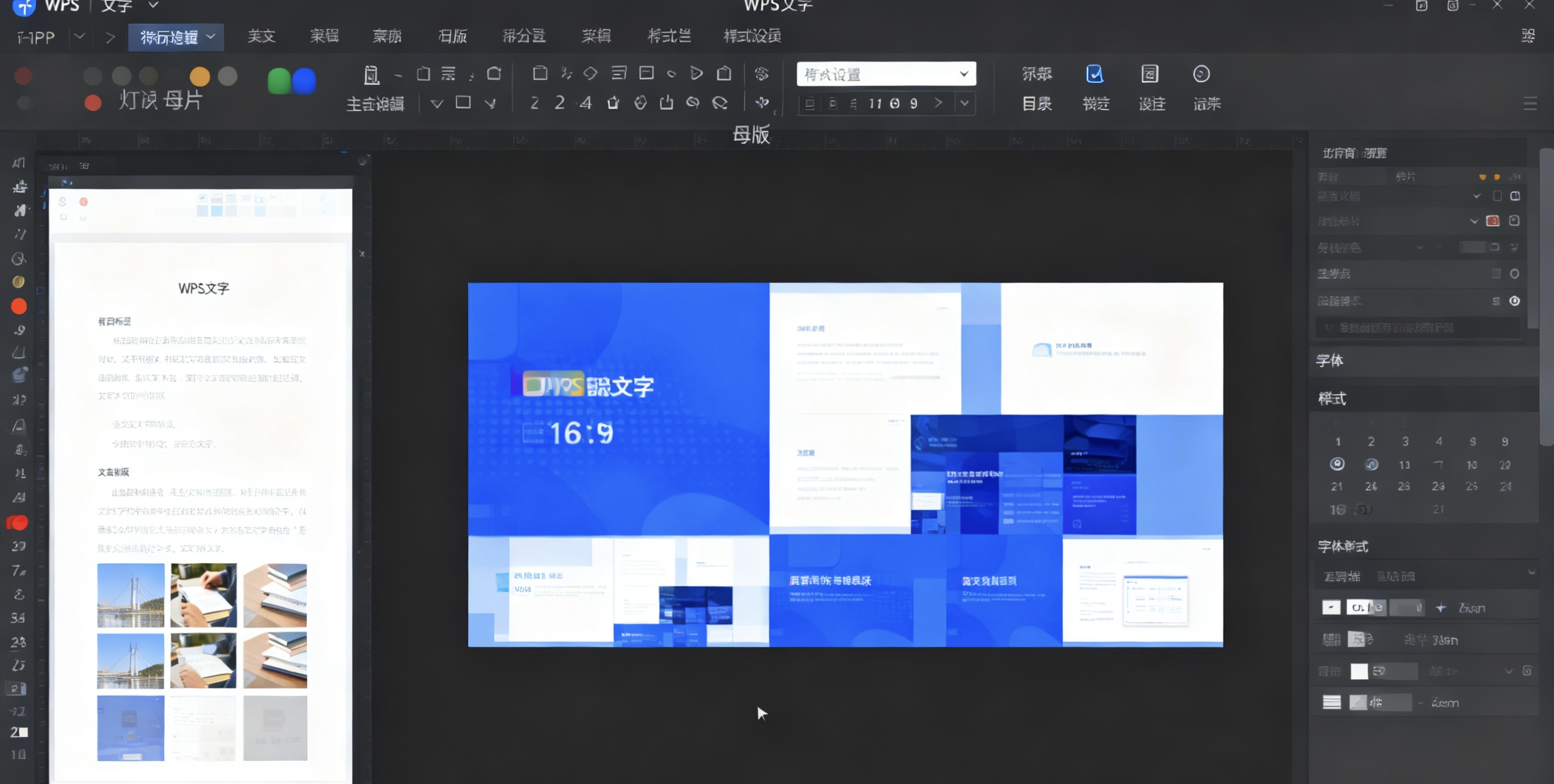Image resolution: width=1554 pixels, height=784 pixels.
Task: Click the annotation icon above 设注
Action: pos(1149,73)
